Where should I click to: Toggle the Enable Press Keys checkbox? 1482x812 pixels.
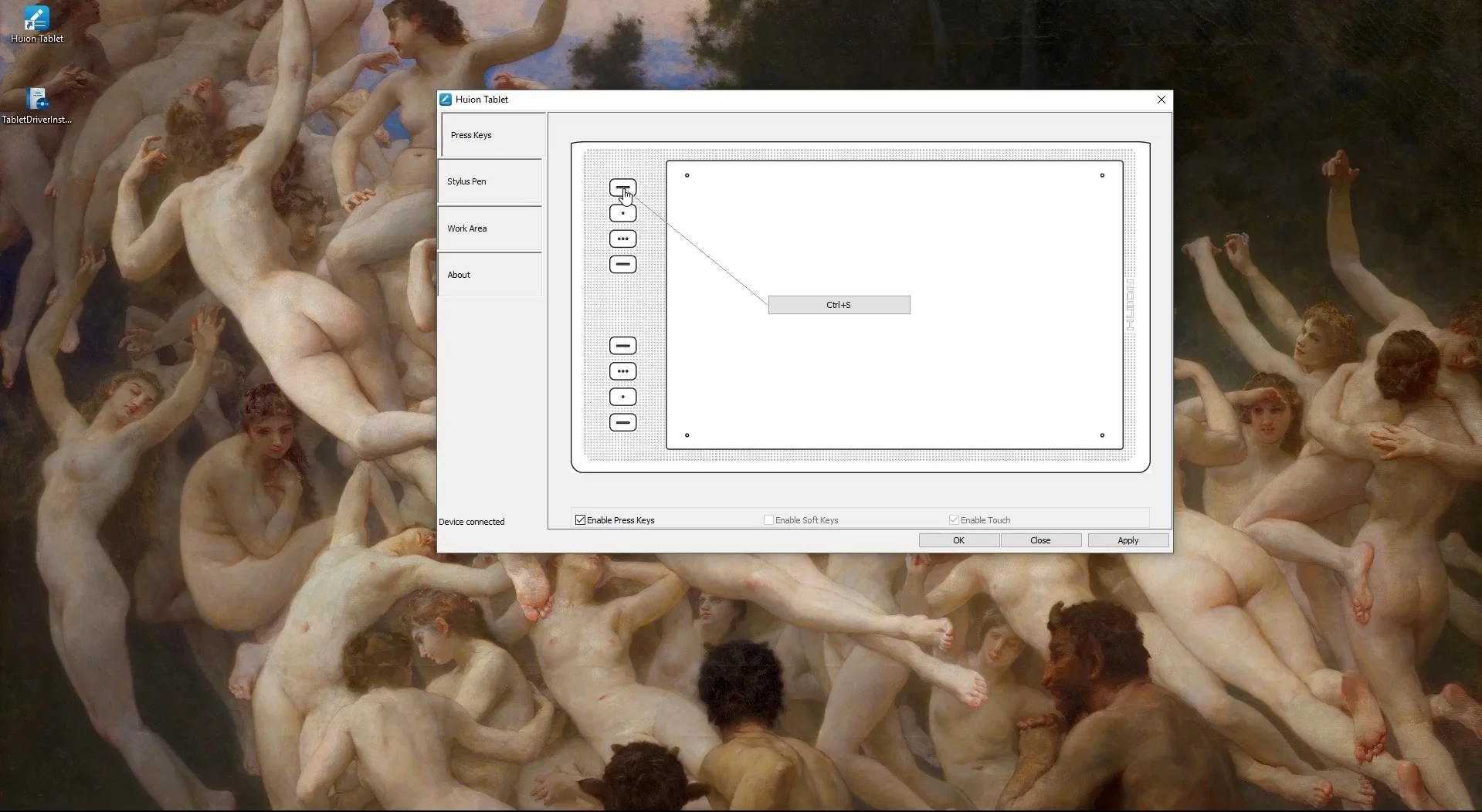[x=580, y=520]
